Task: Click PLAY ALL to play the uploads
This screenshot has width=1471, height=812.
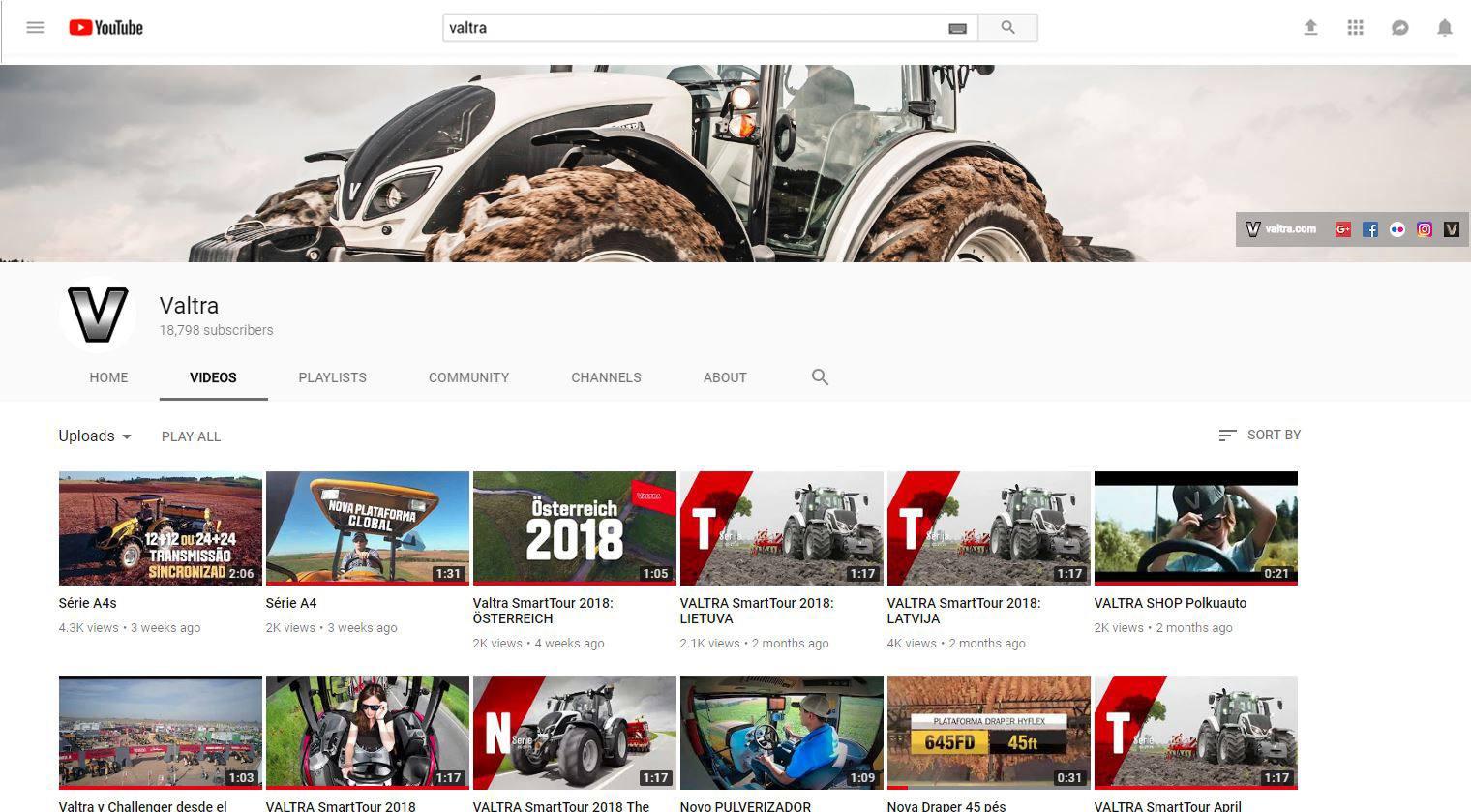Action: [191, 436]
